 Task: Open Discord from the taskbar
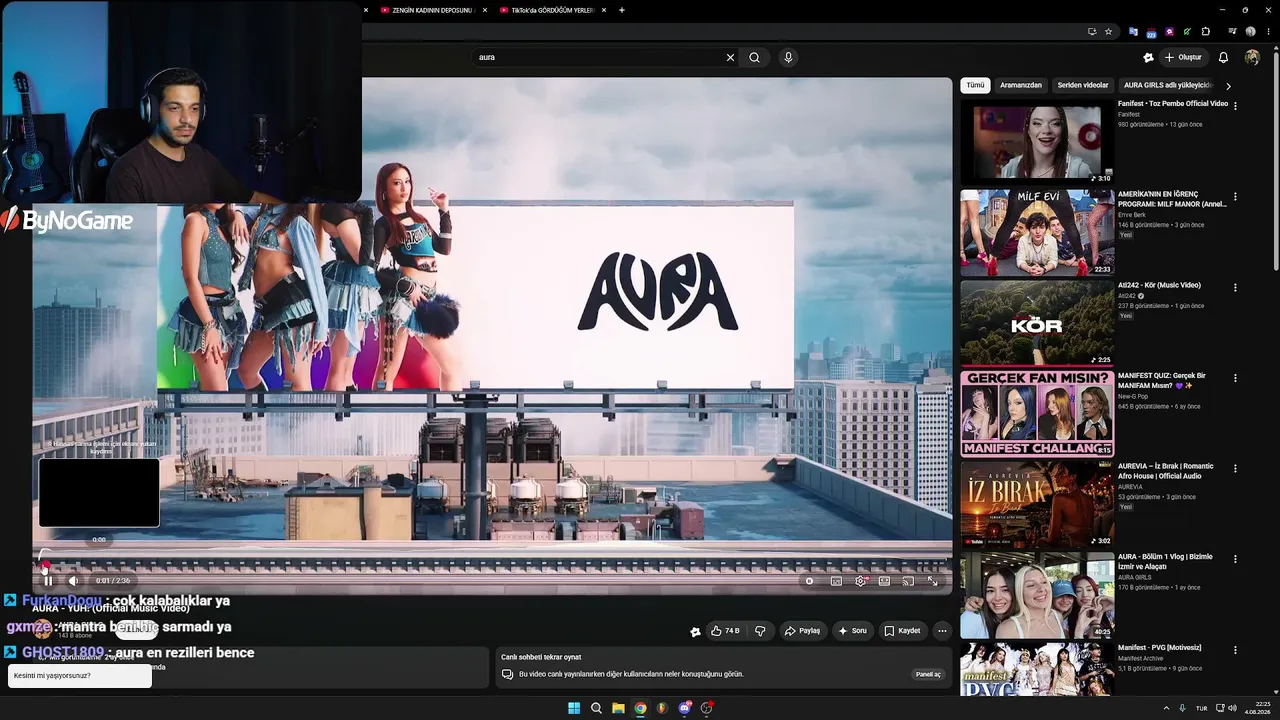[x=684, y=708]
